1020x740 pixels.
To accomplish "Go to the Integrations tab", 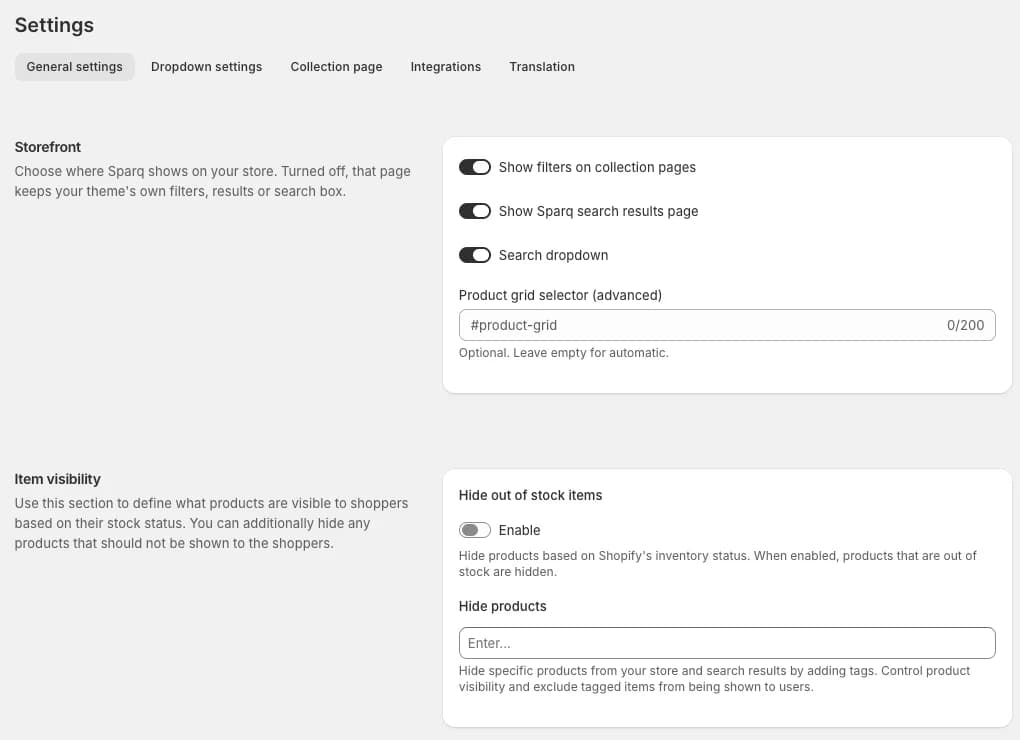I will 446,67.
